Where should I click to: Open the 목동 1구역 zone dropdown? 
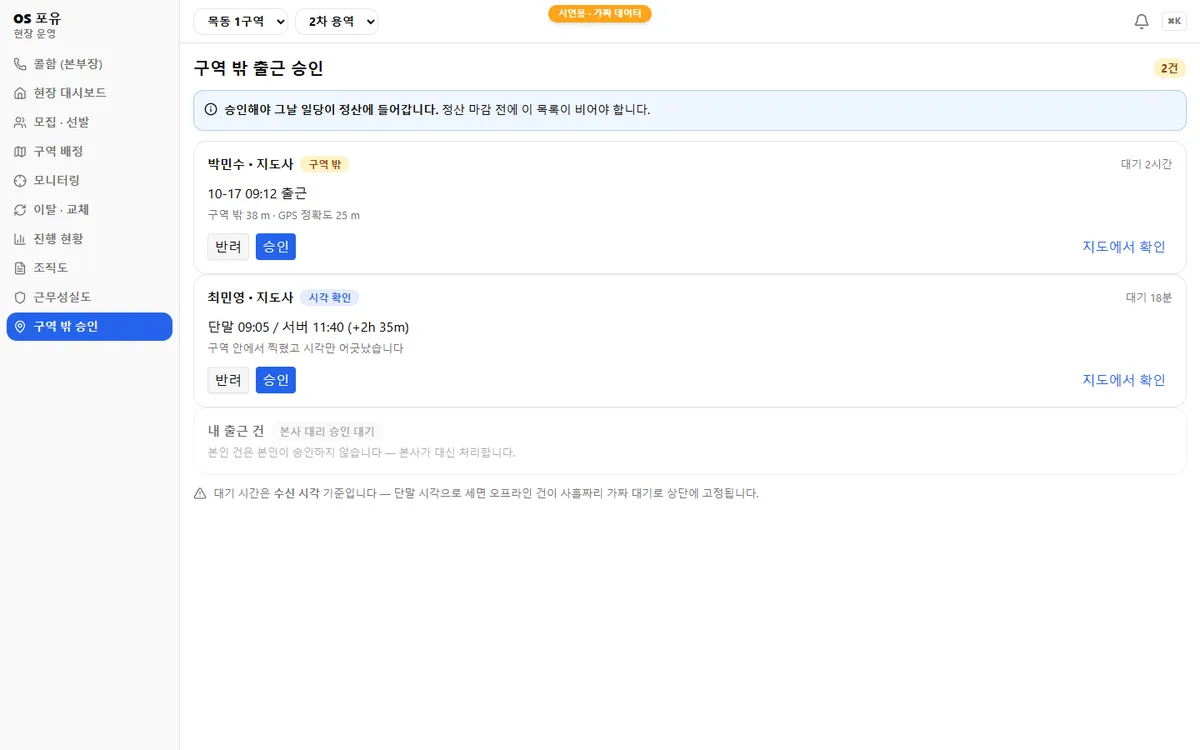[241, 21]
